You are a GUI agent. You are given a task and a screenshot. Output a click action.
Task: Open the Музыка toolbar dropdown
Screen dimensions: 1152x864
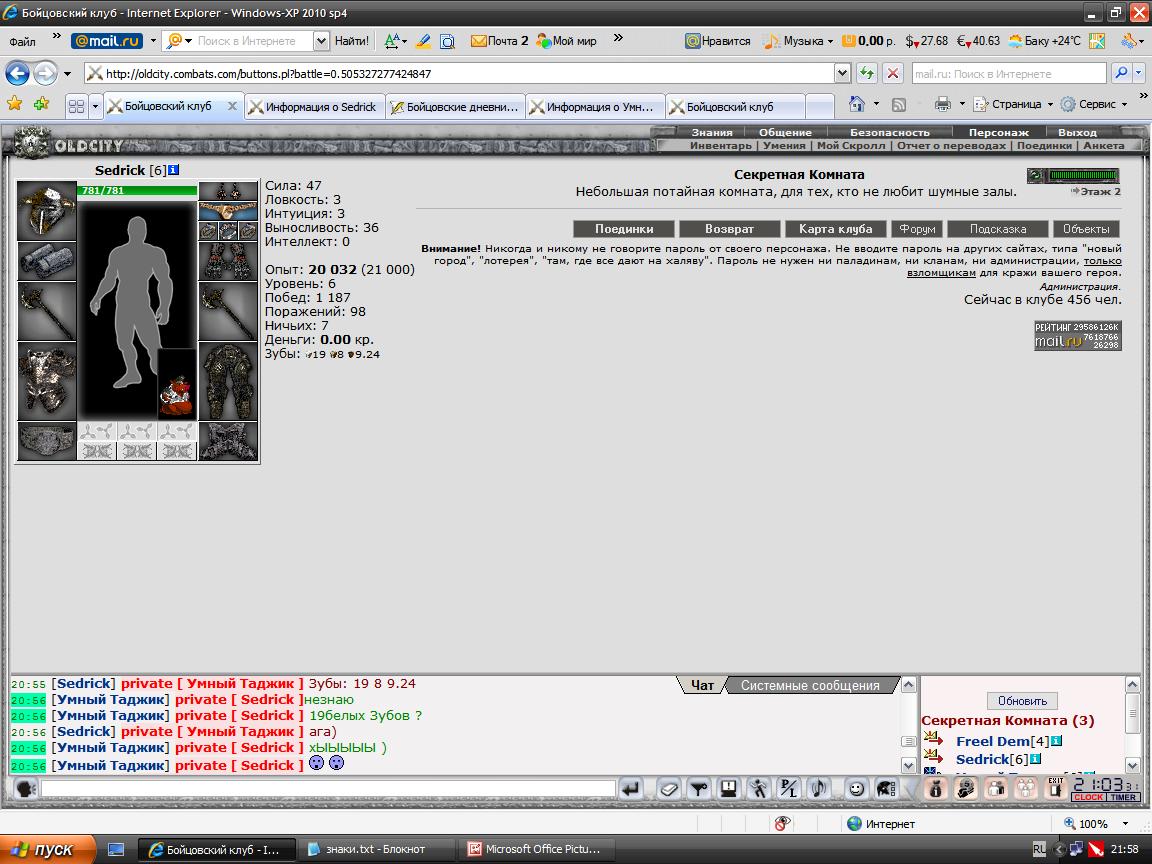(x=830, y=41)
